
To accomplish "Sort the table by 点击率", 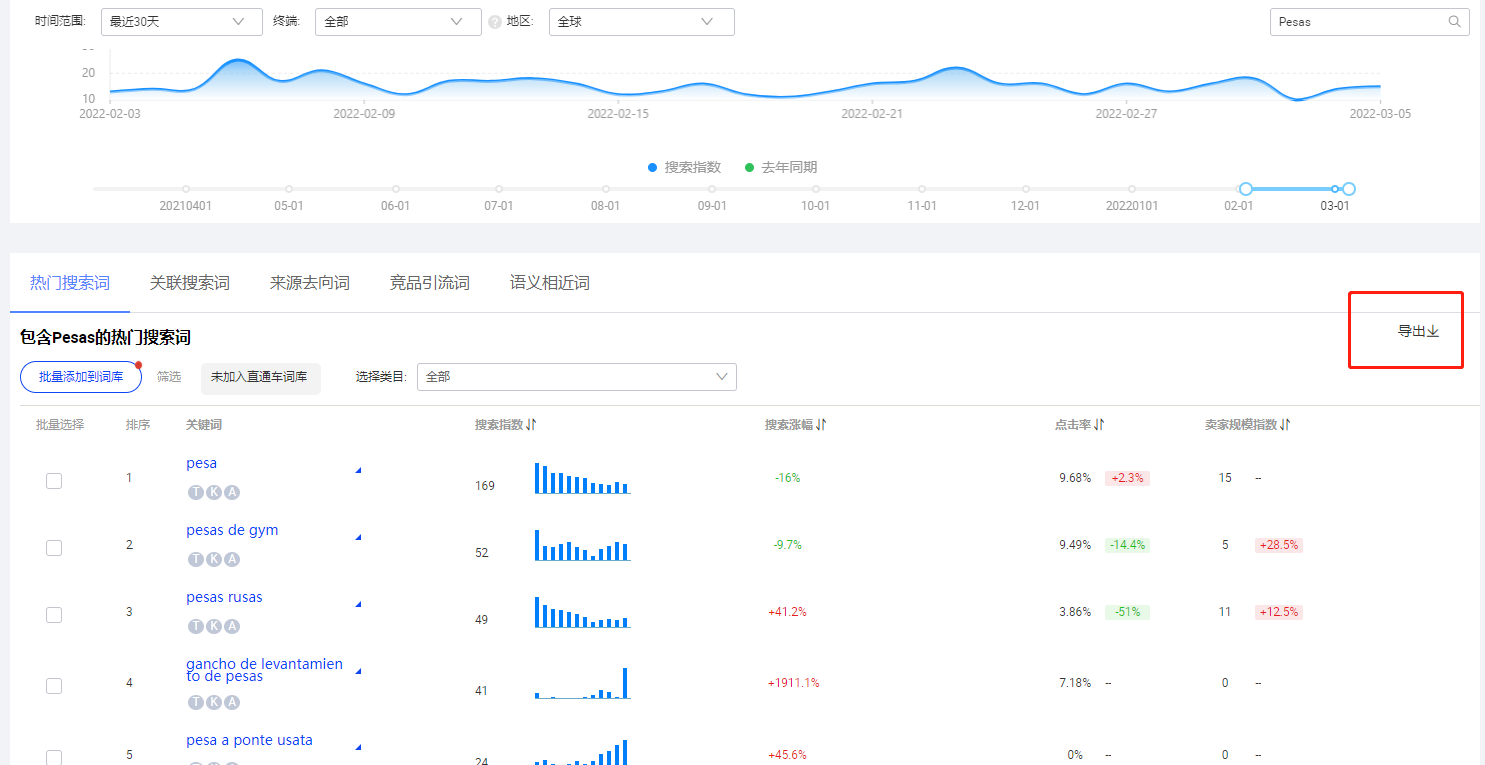I will [x=1097, y=424].
